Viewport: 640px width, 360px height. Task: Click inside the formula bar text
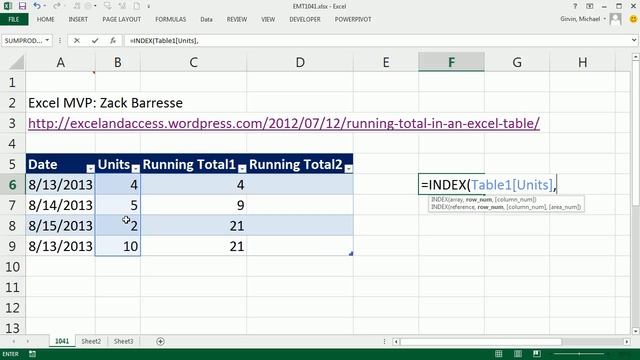pyautogui.click(x=164, y=40)
